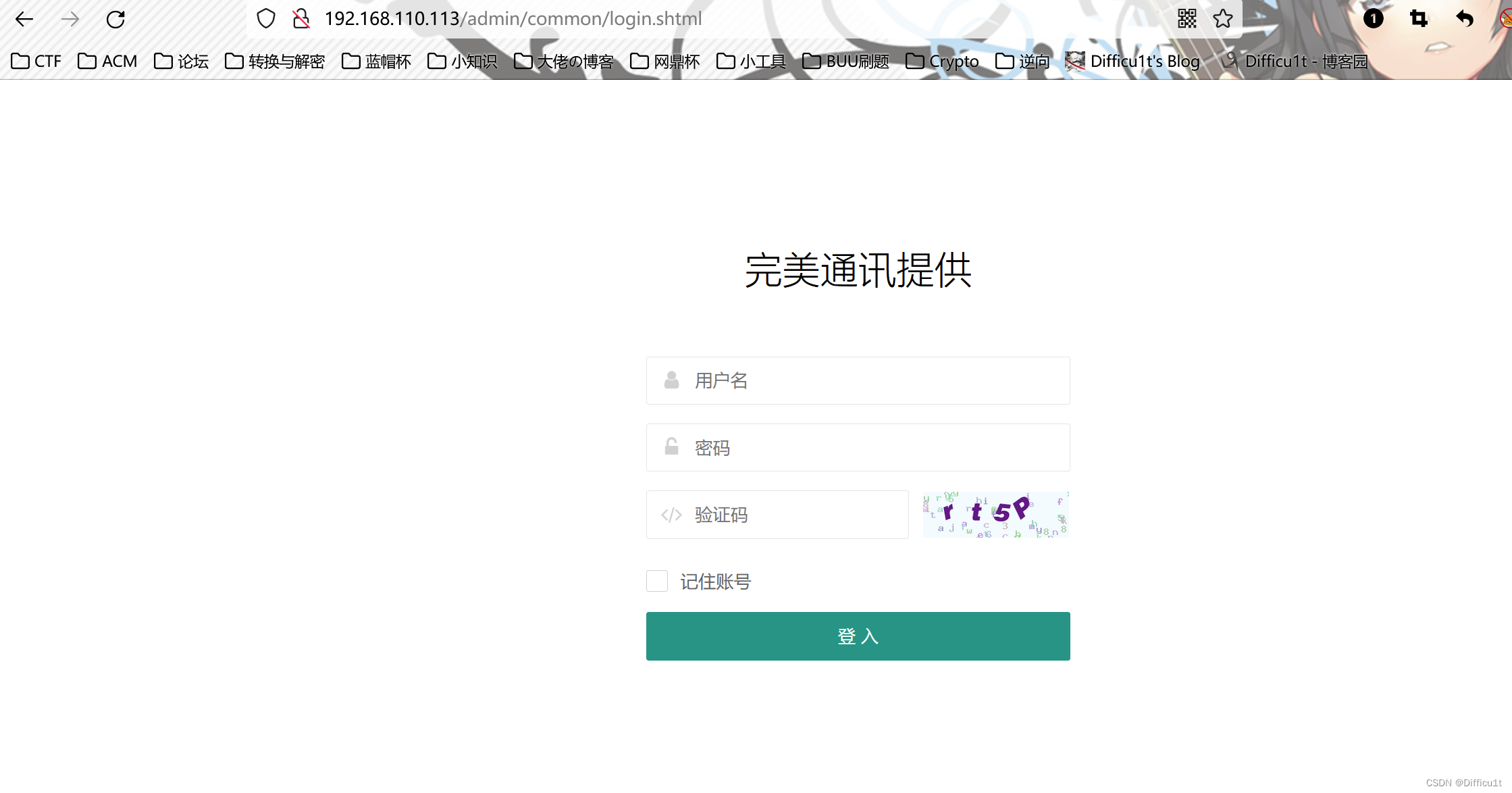The height and width of the screenshot is (793, 1512).
Task: Open the QR code generator icon
Action: (1187, 19)
